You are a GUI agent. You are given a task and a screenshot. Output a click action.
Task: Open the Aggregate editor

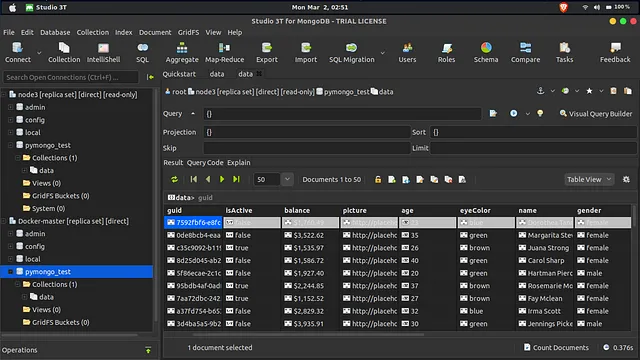[182, 53]
